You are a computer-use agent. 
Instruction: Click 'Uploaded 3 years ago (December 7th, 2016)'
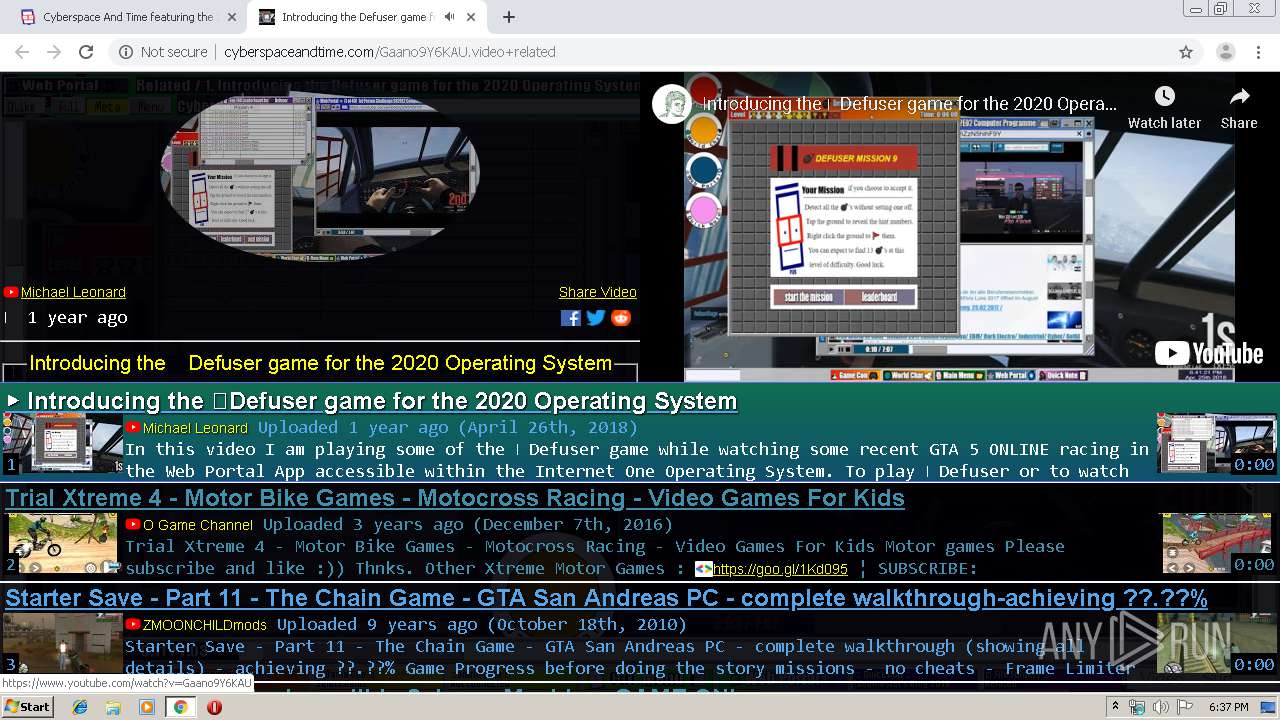point(468,524)
